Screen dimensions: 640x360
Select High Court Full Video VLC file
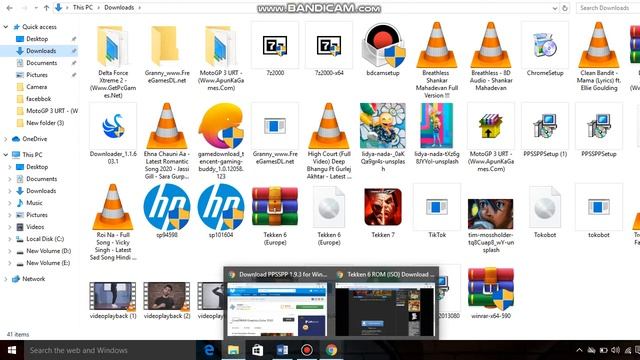point(329,141)
